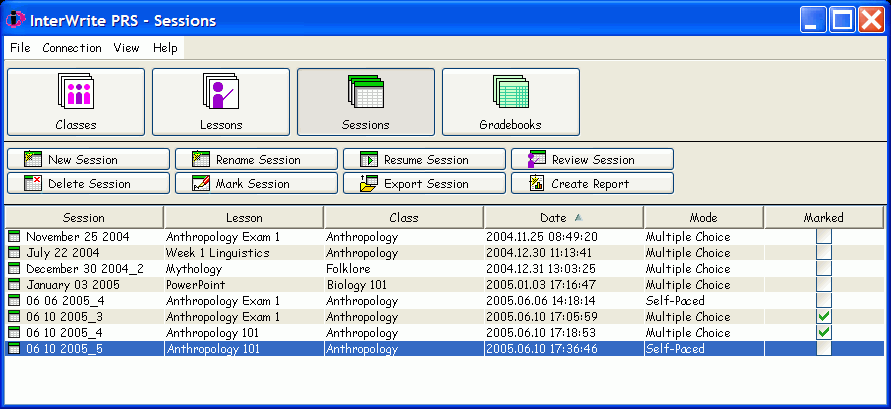Open the Lessons section icon

coord(221,91)
